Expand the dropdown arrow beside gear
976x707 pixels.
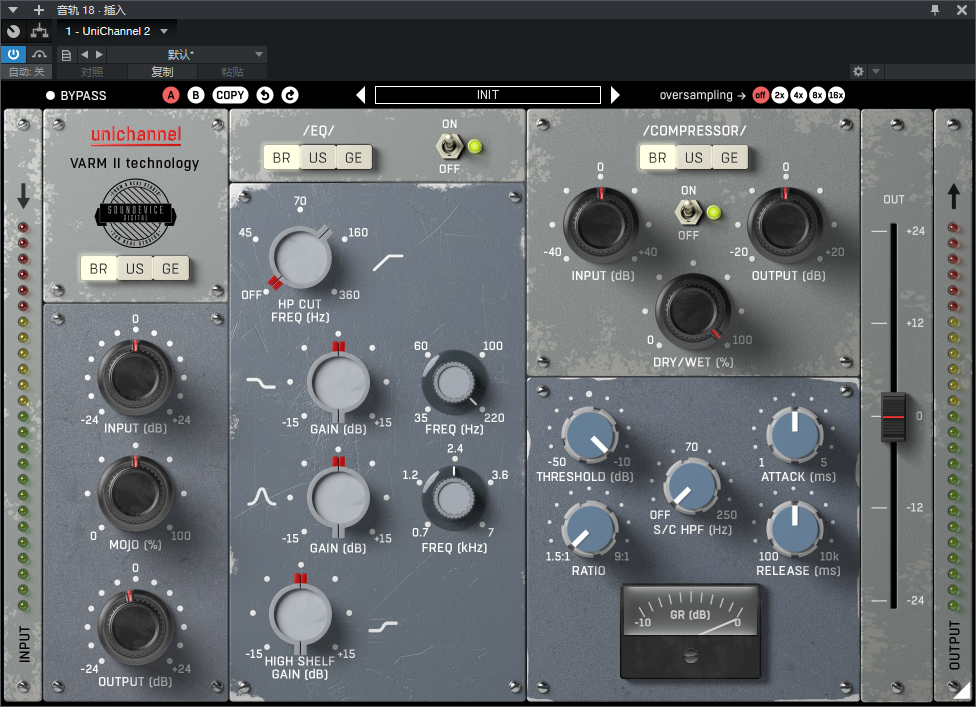[x=876, y=72]
